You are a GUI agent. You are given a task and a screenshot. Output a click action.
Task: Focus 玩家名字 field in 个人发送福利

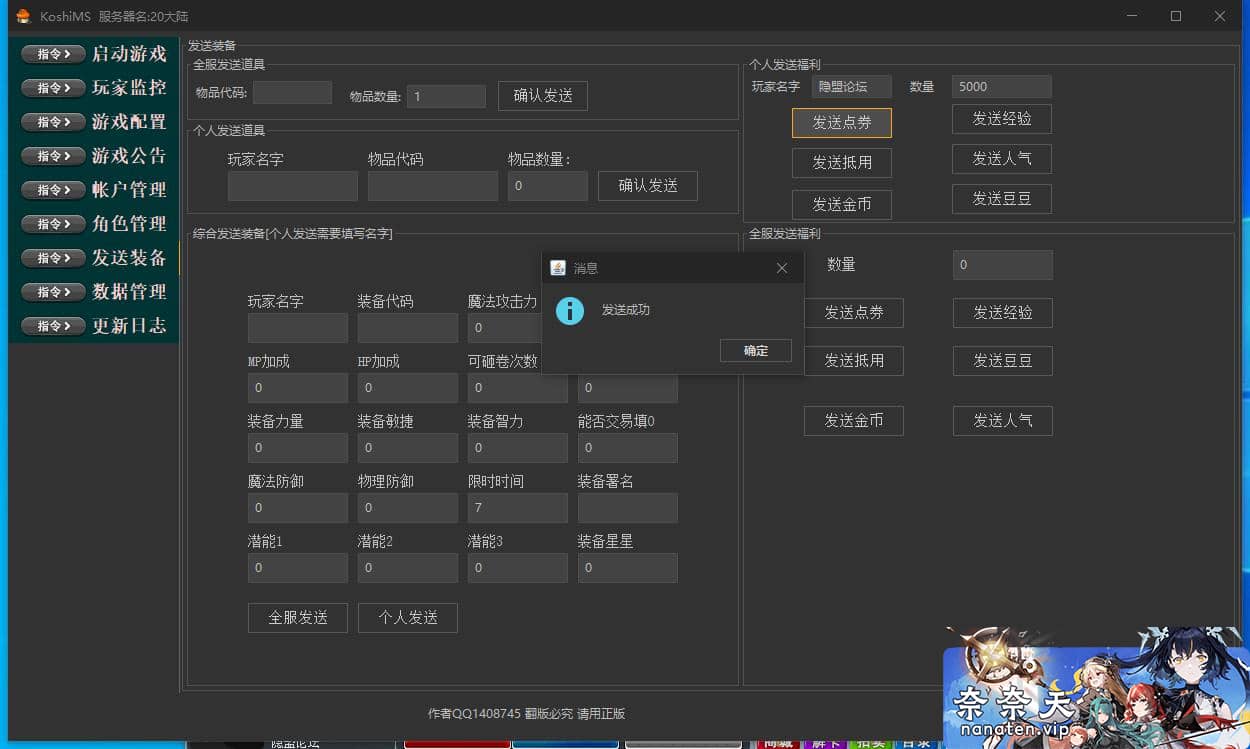[852, 87]
